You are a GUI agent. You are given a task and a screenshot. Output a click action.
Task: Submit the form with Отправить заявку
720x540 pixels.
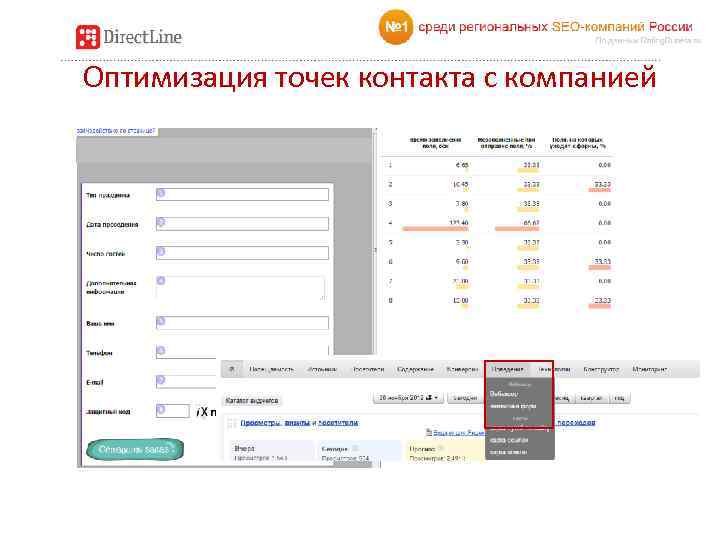(135, 450)
